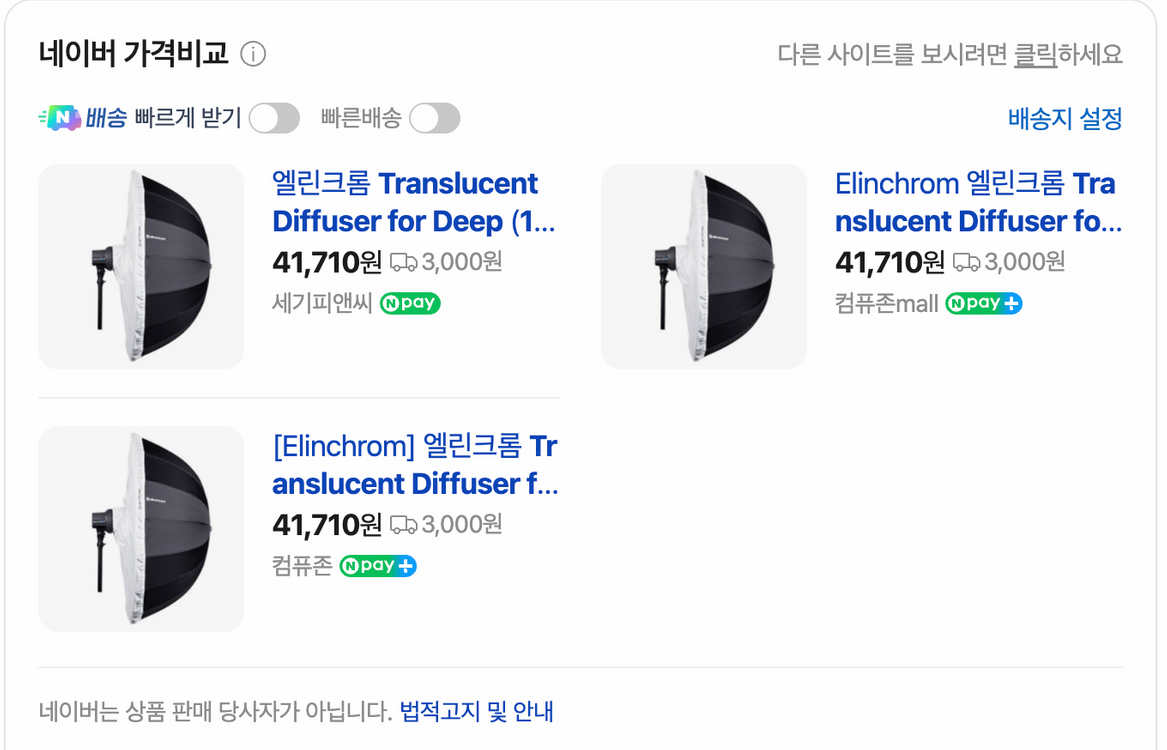Open 배송지 설정 settings
The image size is (1167, 750).
tap(1064, 118)
